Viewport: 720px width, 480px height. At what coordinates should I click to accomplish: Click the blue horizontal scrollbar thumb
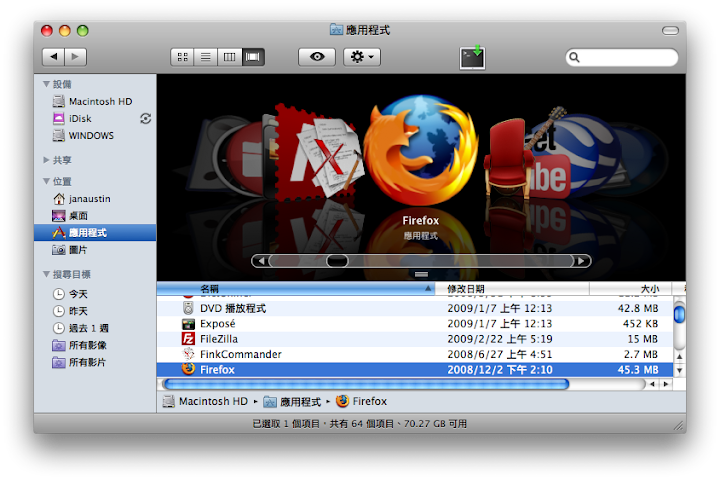(x=366, y=384)
